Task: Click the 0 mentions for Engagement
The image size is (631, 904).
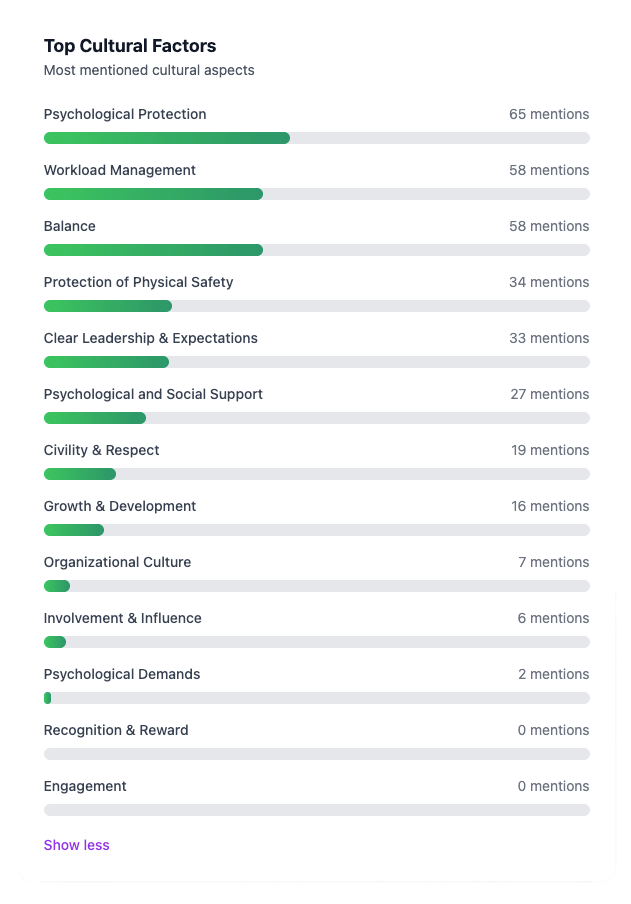Action: click(x=553, y=786)
